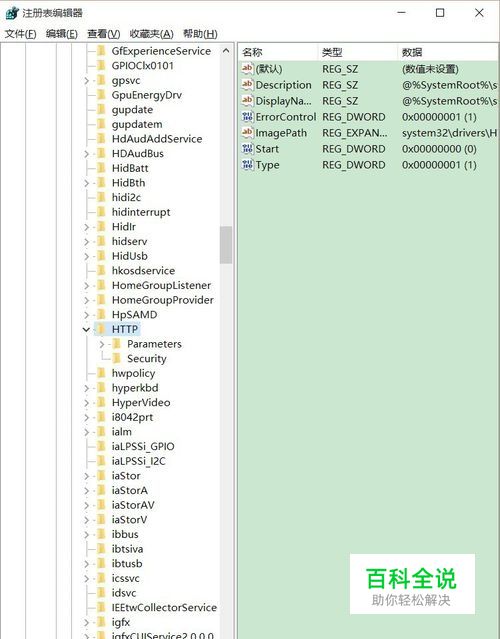500x639 pixels.
Task: Open the 编辑(E) menu
Action: pos(62,34)
